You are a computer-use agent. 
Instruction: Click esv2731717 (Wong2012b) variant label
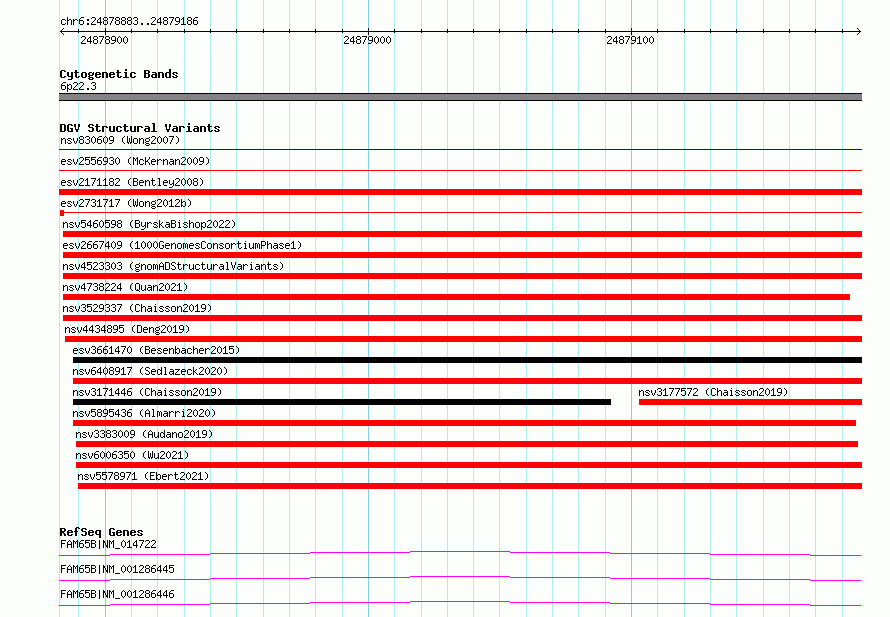point(126,203)
